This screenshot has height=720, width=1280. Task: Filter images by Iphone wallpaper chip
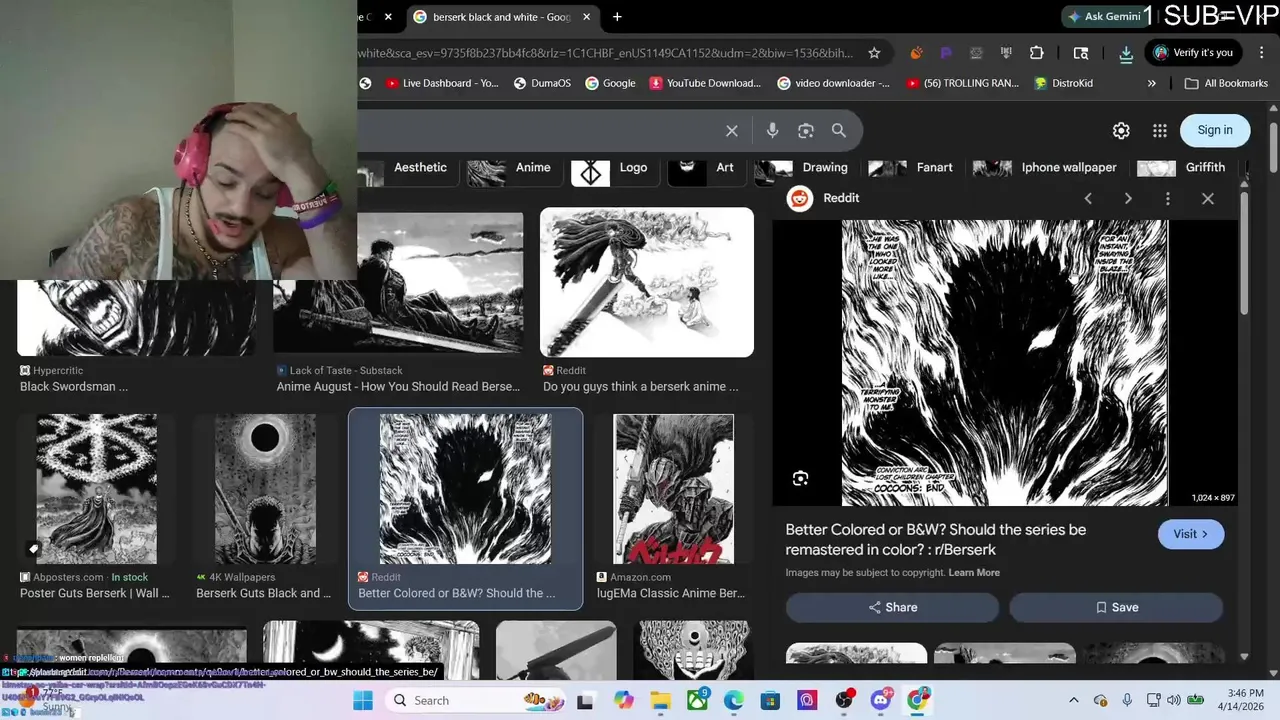1049,169
